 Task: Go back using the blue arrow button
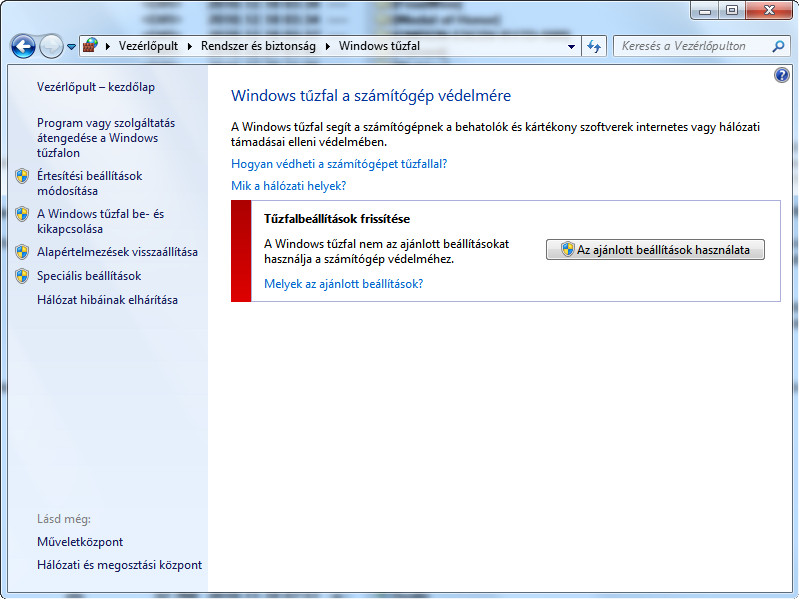click(23, 46)
